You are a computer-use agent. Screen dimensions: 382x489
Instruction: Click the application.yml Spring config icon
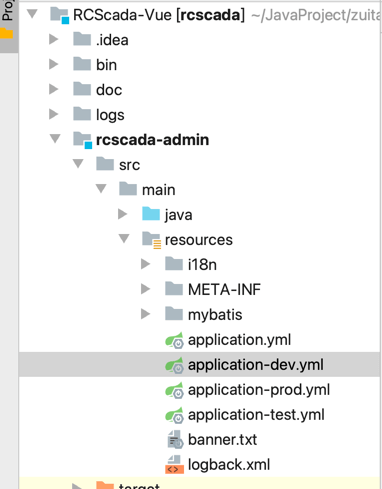174,340
